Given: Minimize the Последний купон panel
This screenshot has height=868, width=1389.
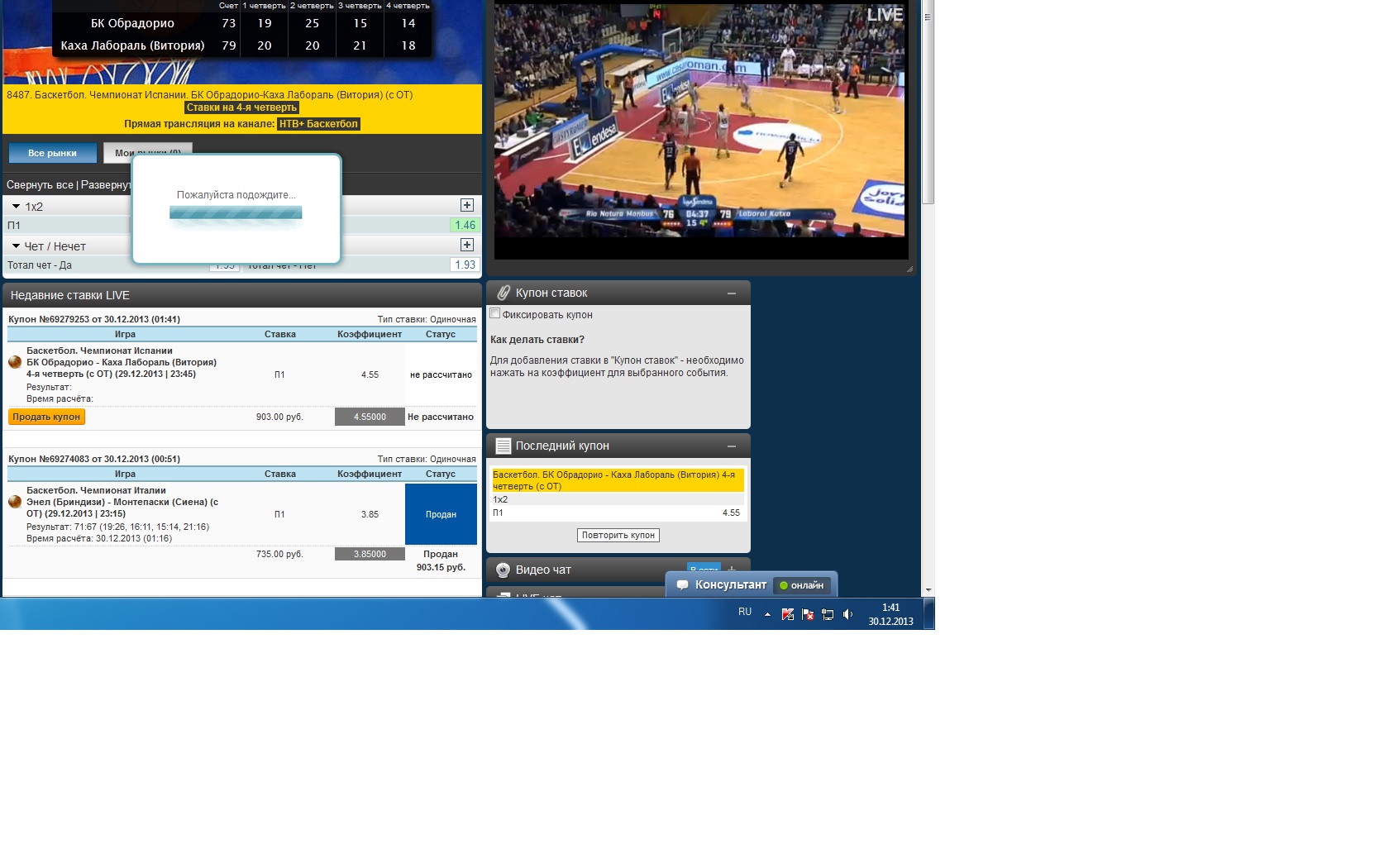Looking at the screenshot, I should point(732,446).
